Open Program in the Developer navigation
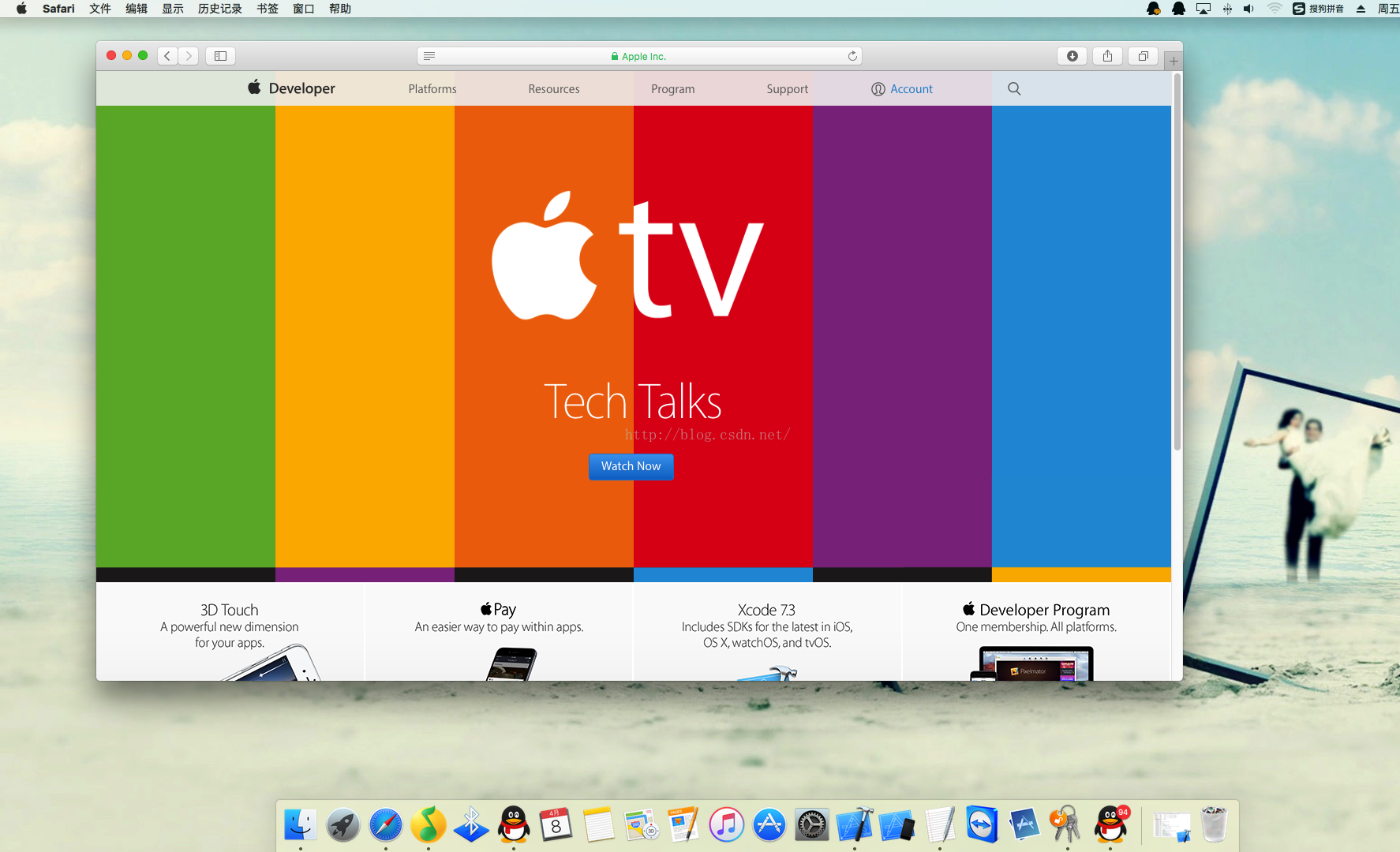Viewport: 1400px width, 852px height. pos(673,89)
